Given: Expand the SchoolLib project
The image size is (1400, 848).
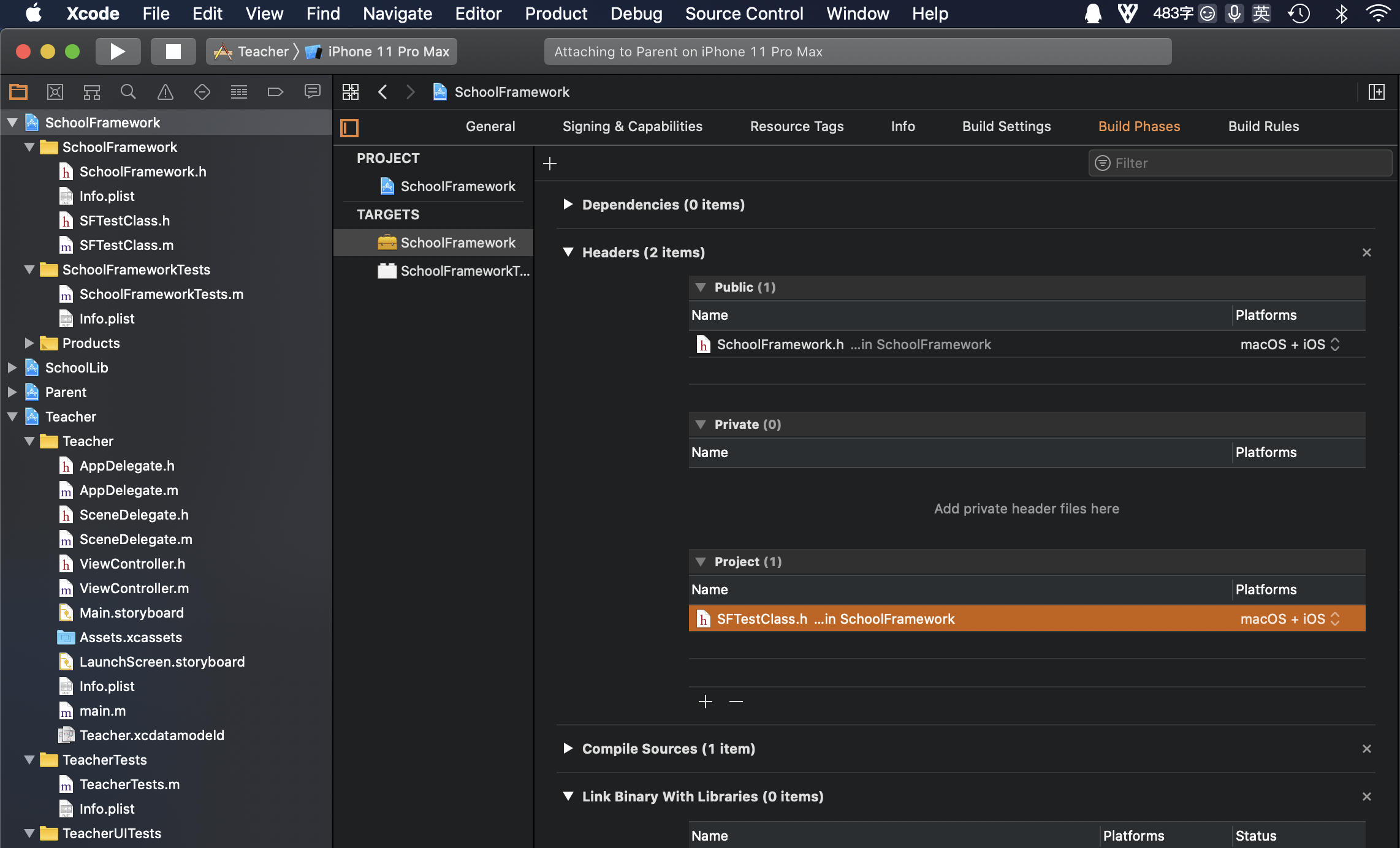Looking at the screenshot, I should [11, 368].
